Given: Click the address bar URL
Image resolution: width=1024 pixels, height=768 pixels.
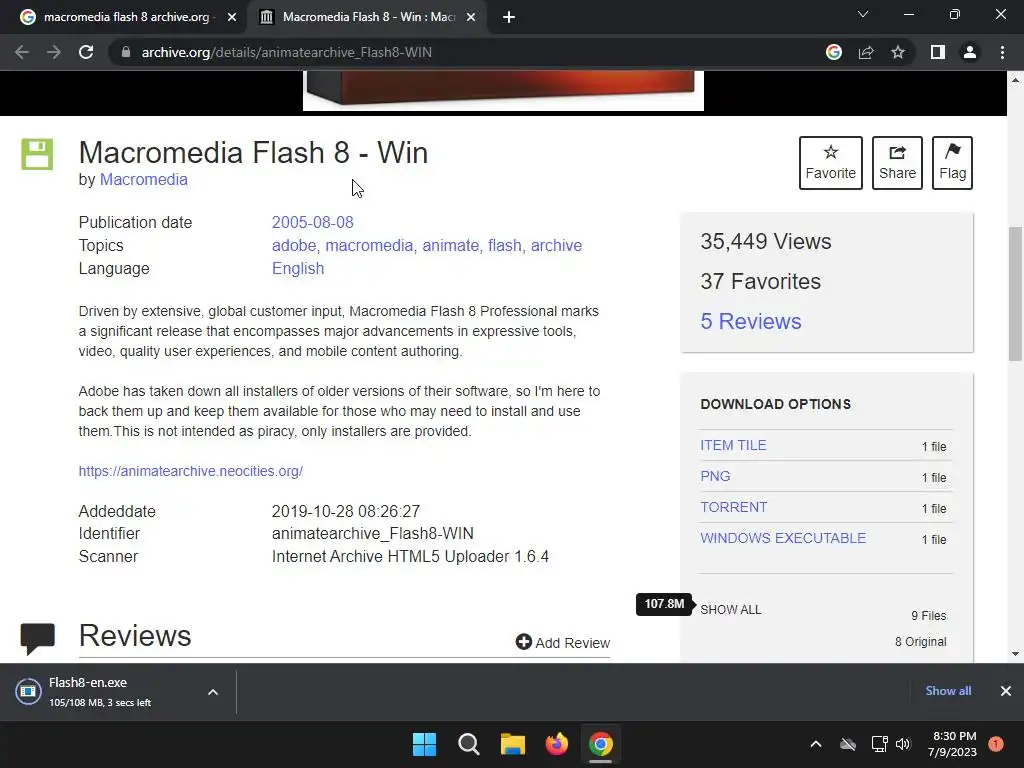Looking at the screenshot, I should pos(287,52).
